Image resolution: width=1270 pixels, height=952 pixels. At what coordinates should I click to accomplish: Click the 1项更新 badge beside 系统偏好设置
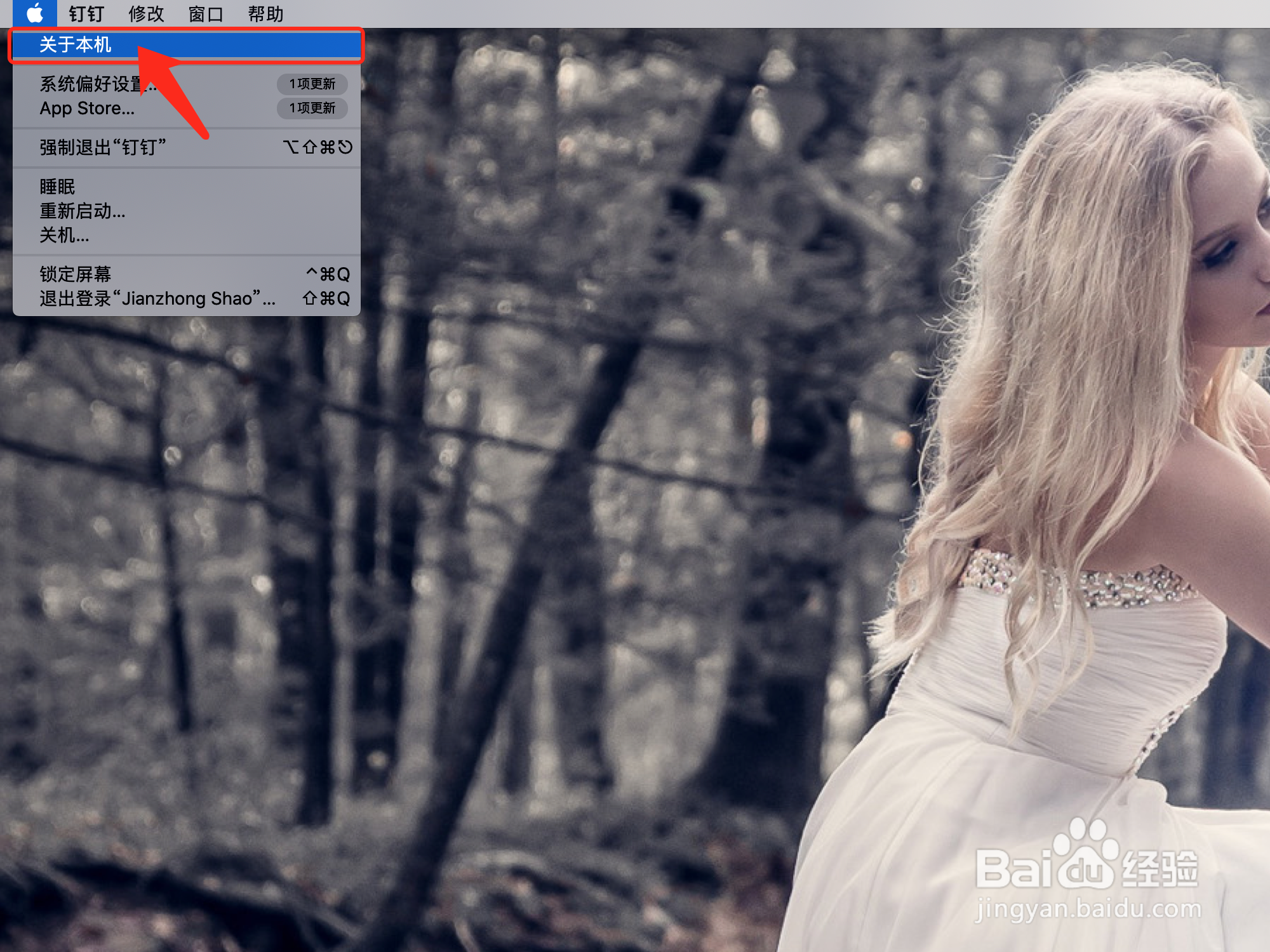(x=312, y=84)
